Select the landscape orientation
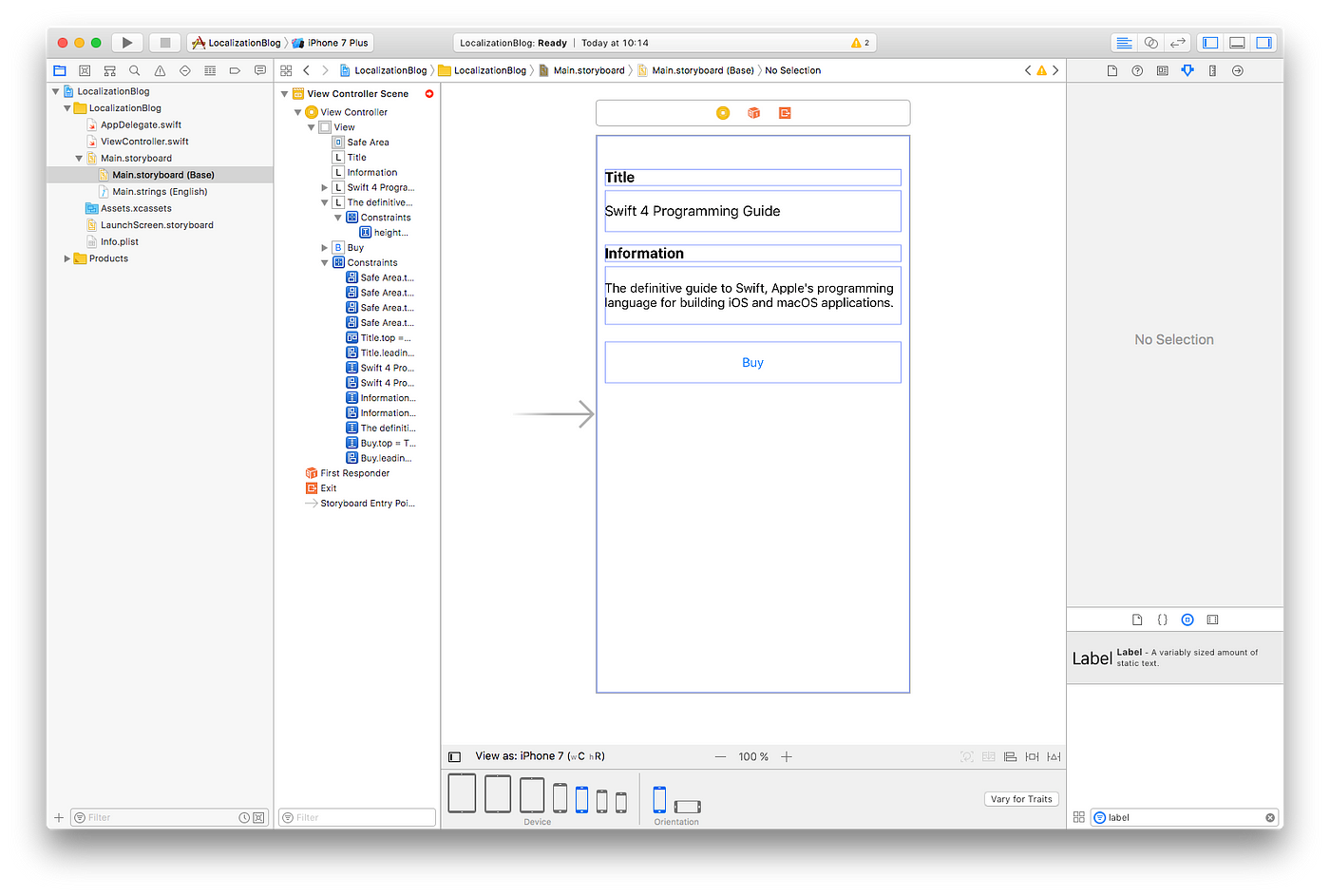 click(x=688, y=807)
